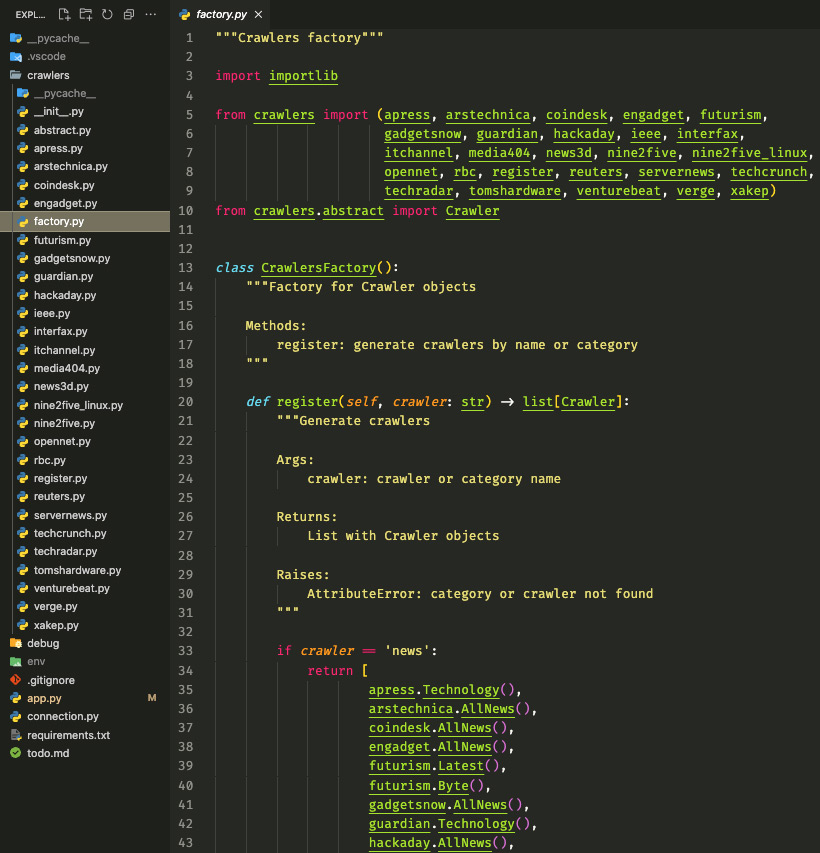Open hackaday.py in the Explorer
The height and width of the screenshot is (853, 820).
[85, 295]
